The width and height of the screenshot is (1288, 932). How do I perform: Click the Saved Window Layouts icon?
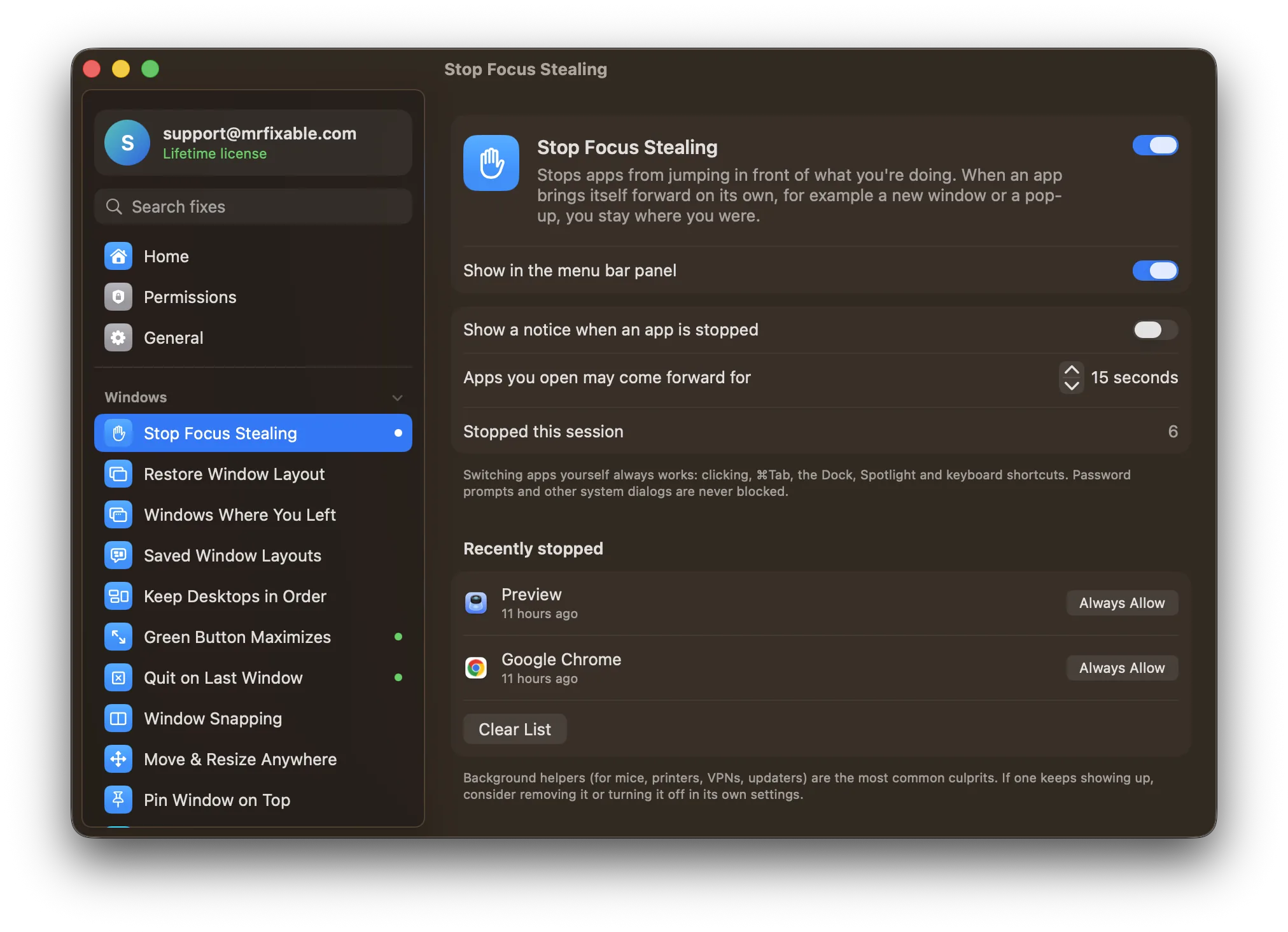coord(118,556)
